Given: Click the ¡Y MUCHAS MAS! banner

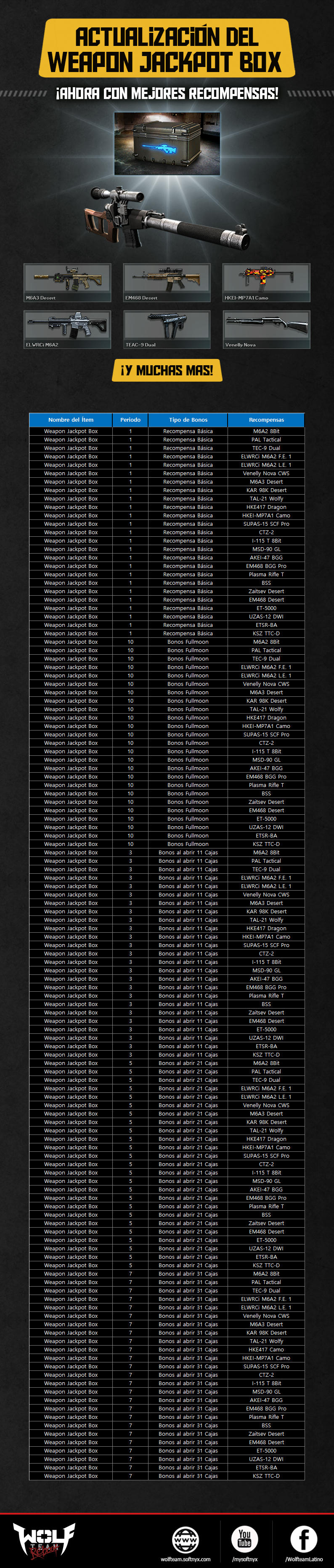Looking at the screenshot, I should coord(167,370).
